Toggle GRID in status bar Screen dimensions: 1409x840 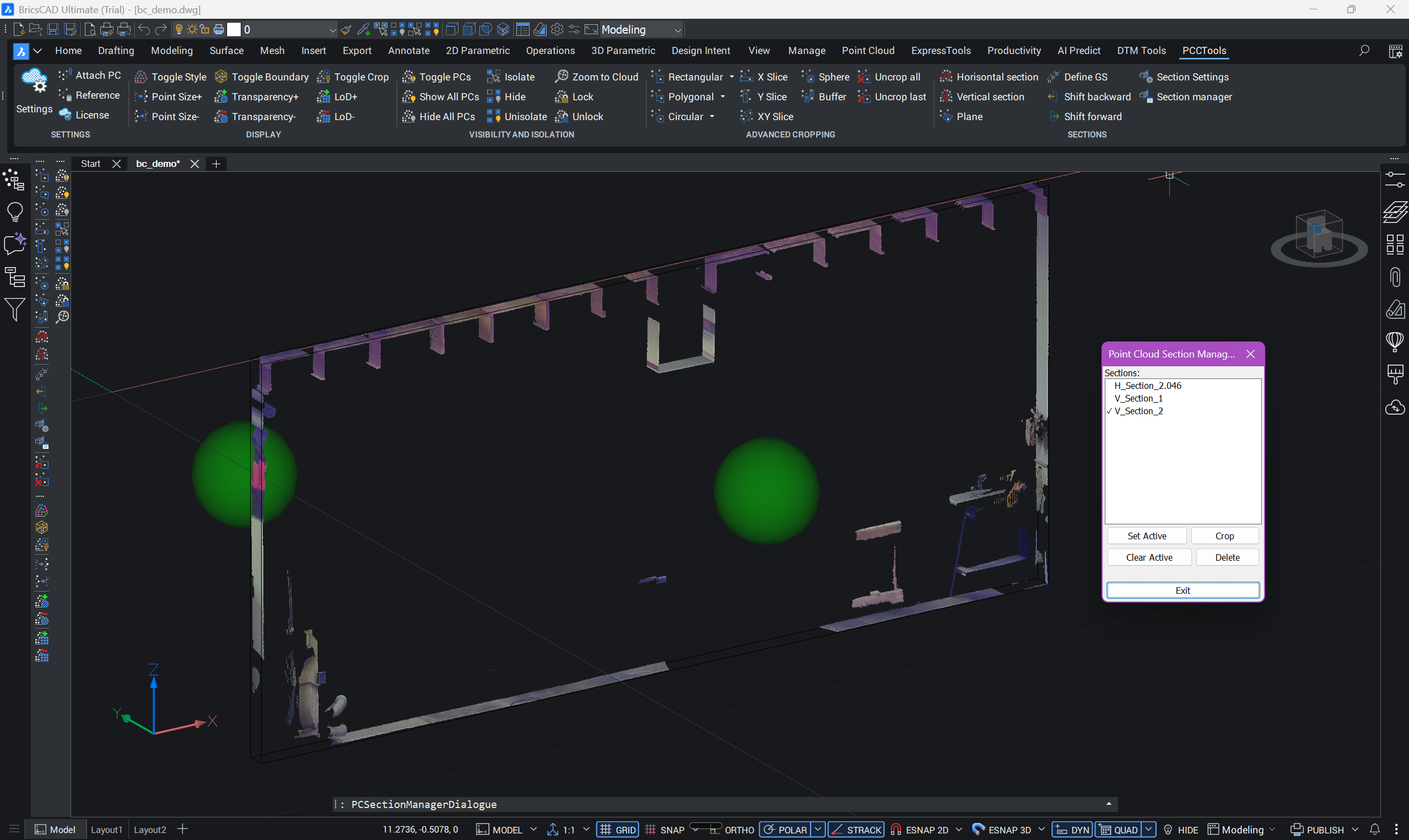[x=618, y=829]
